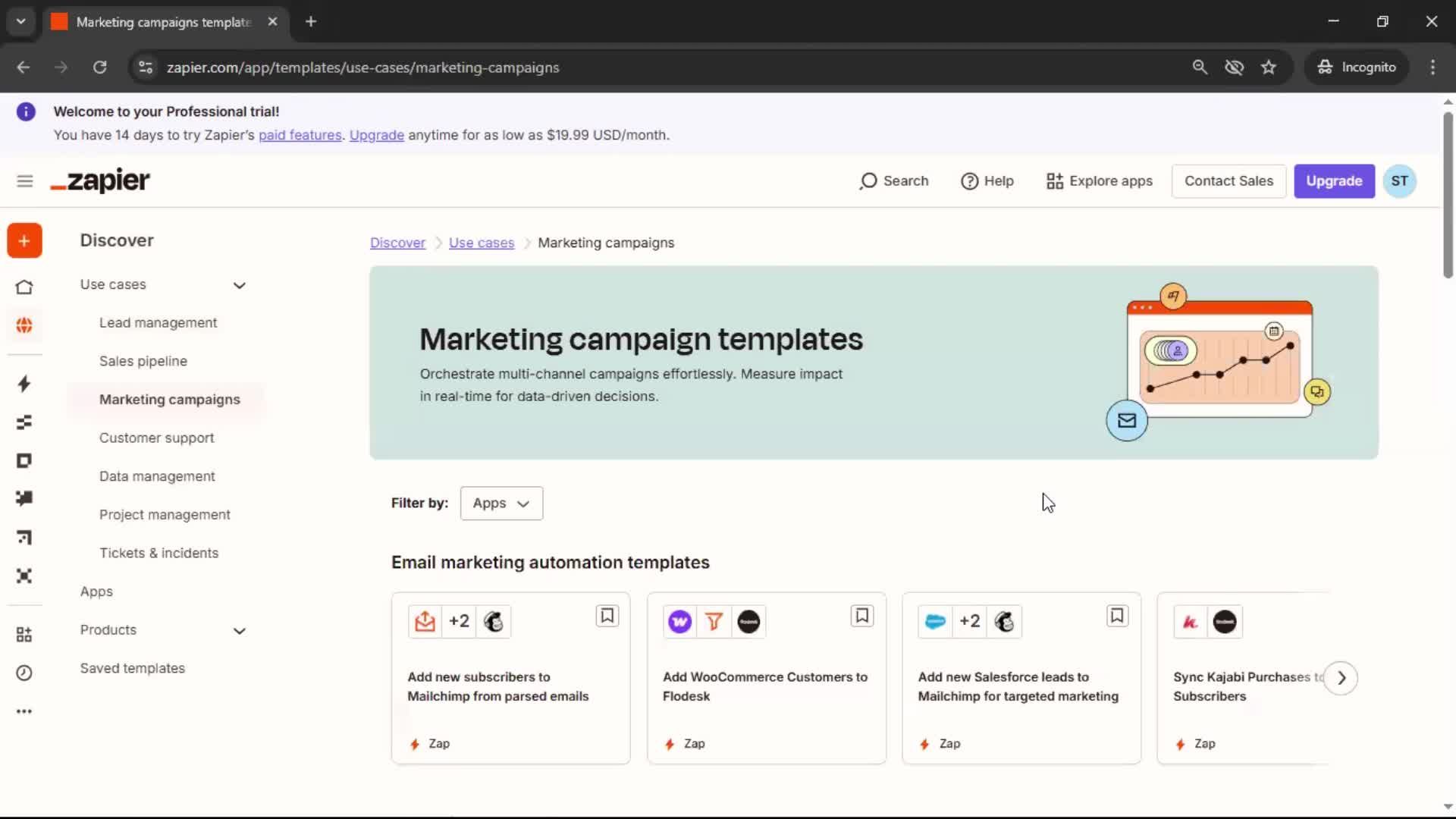The image size is (1456, 819).
Task: Follow the paid features link
Action: 300,135
